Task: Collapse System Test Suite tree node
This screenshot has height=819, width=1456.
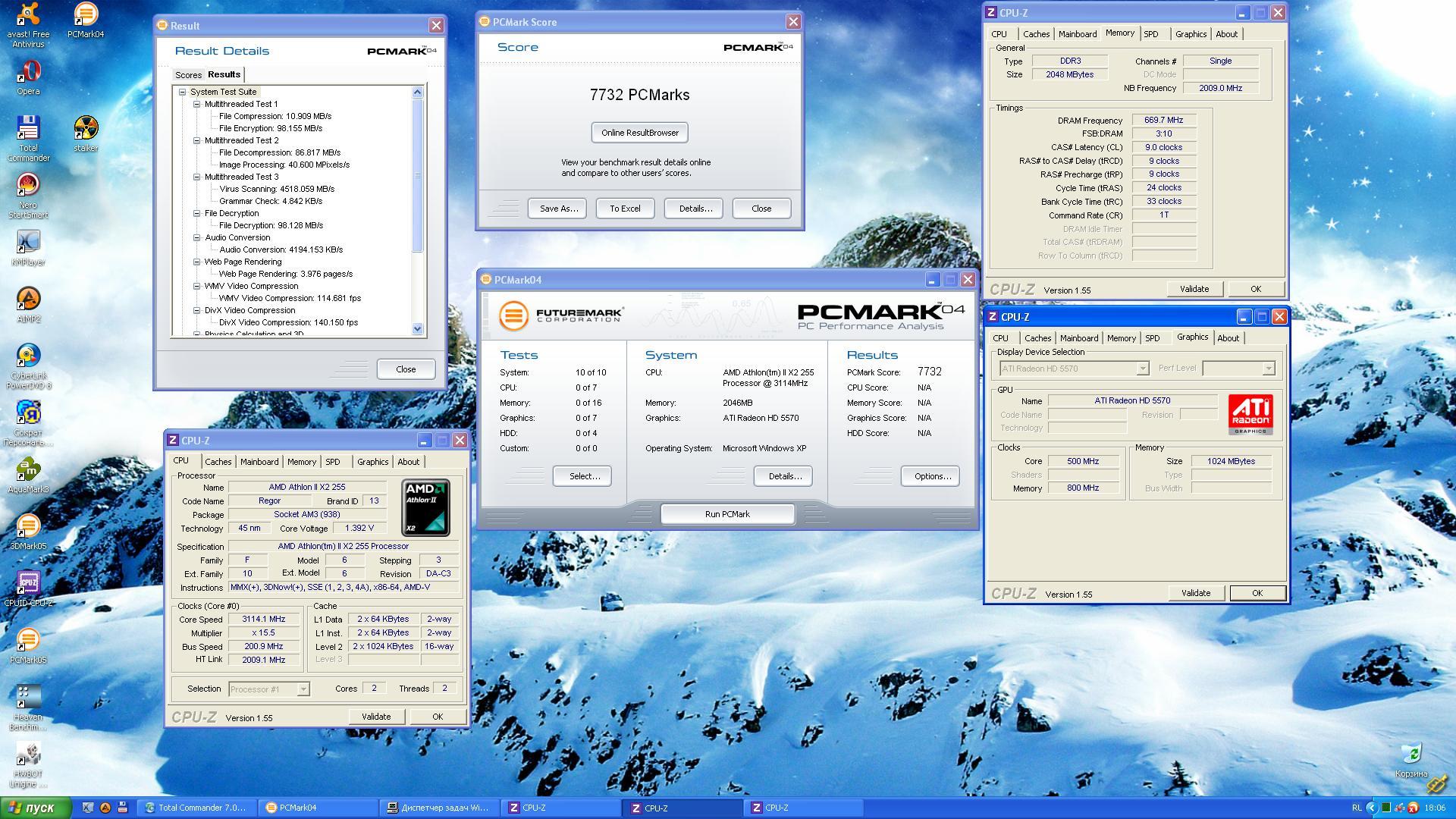Action: point(183,92)
